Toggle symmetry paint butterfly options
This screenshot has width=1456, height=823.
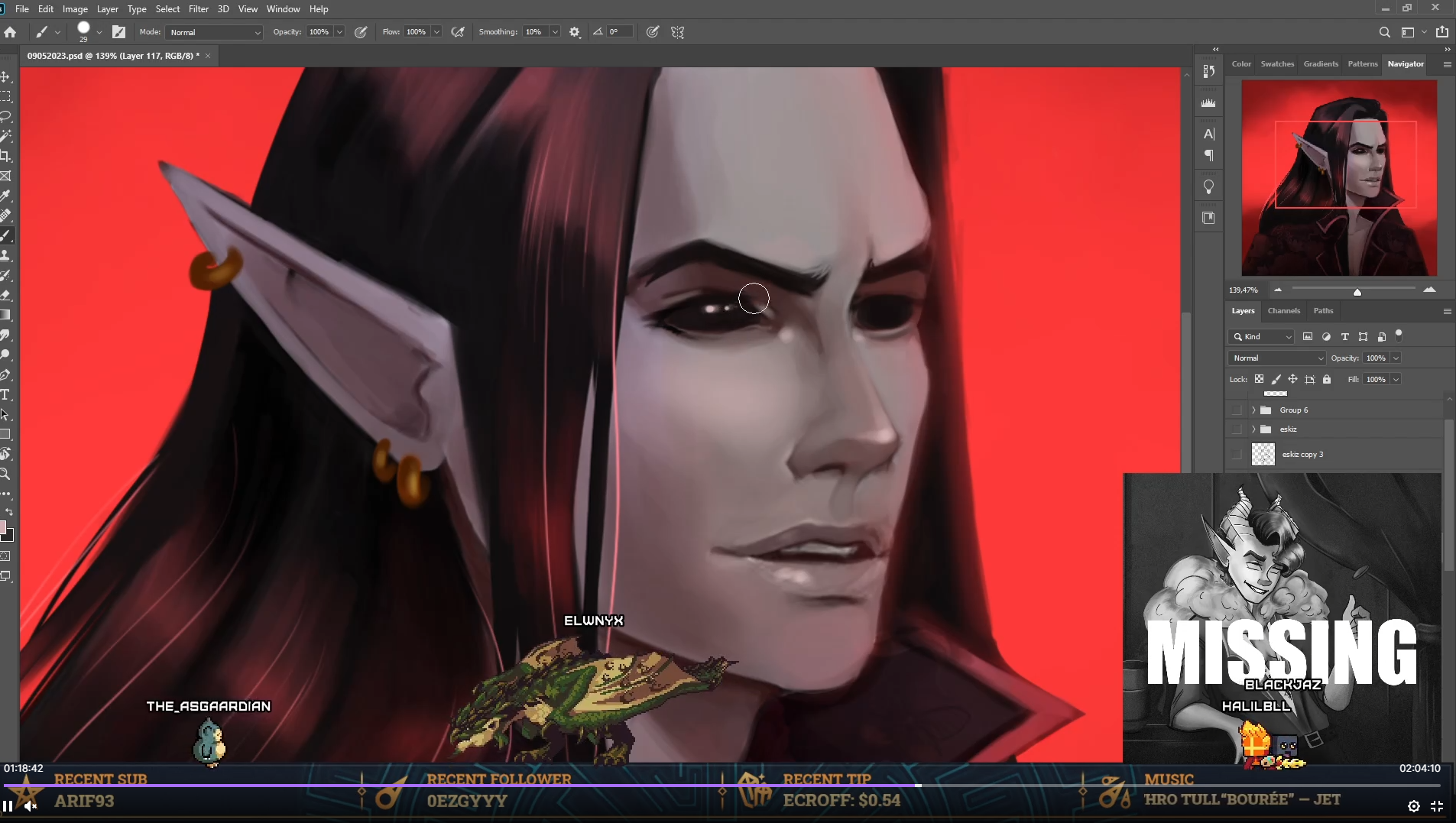click(677, 32)
